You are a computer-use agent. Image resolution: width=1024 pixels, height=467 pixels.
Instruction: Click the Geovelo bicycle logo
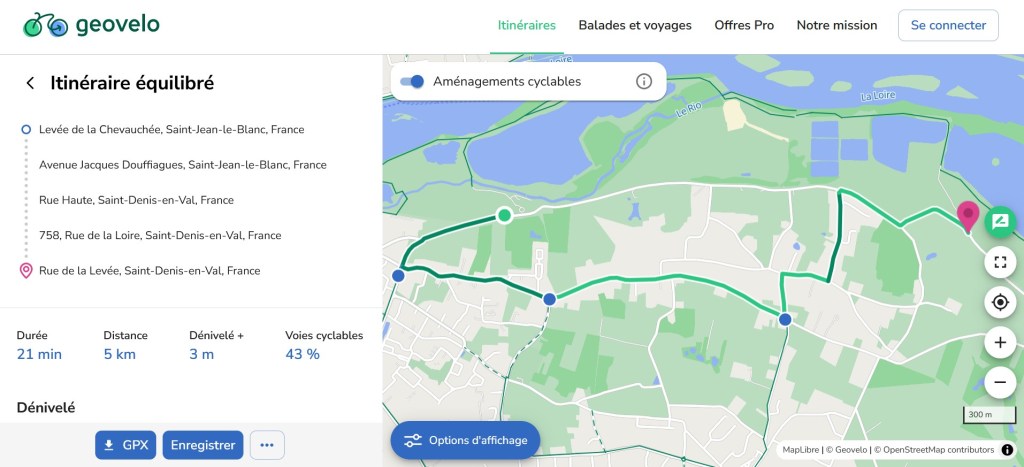pos(45,25)
